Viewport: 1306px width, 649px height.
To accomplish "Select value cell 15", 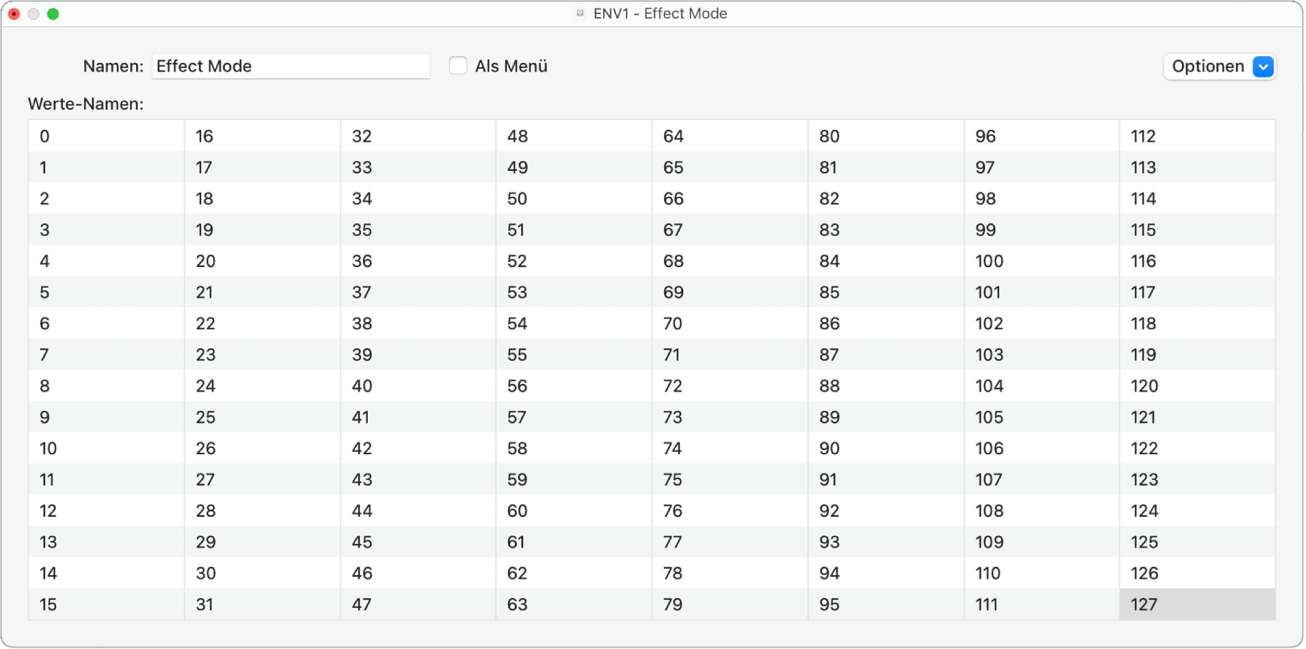I will (106, 604).
